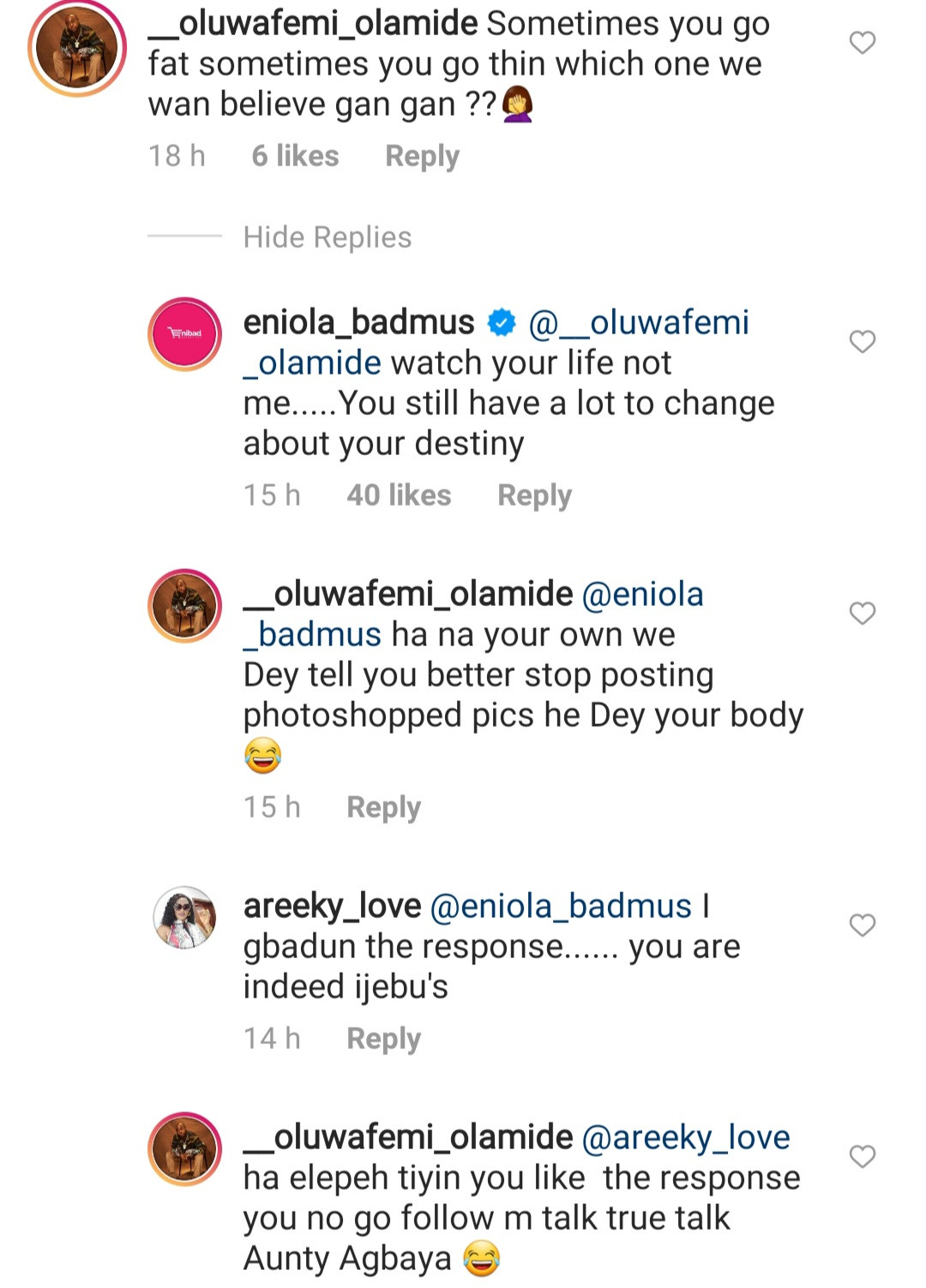Reply to the top 18 h comment
Image resolution: width=926 pixels, height=1288 pixels.
[422, 156]
